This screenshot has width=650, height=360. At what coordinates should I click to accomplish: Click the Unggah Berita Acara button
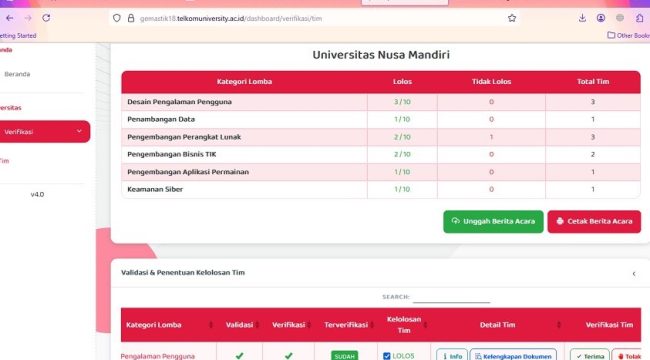493,221
